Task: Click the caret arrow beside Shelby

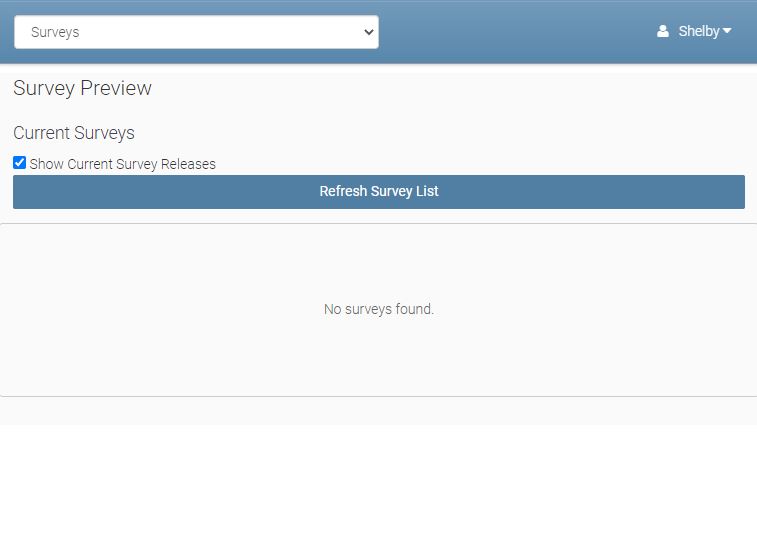Action: [x=727, y=31]
